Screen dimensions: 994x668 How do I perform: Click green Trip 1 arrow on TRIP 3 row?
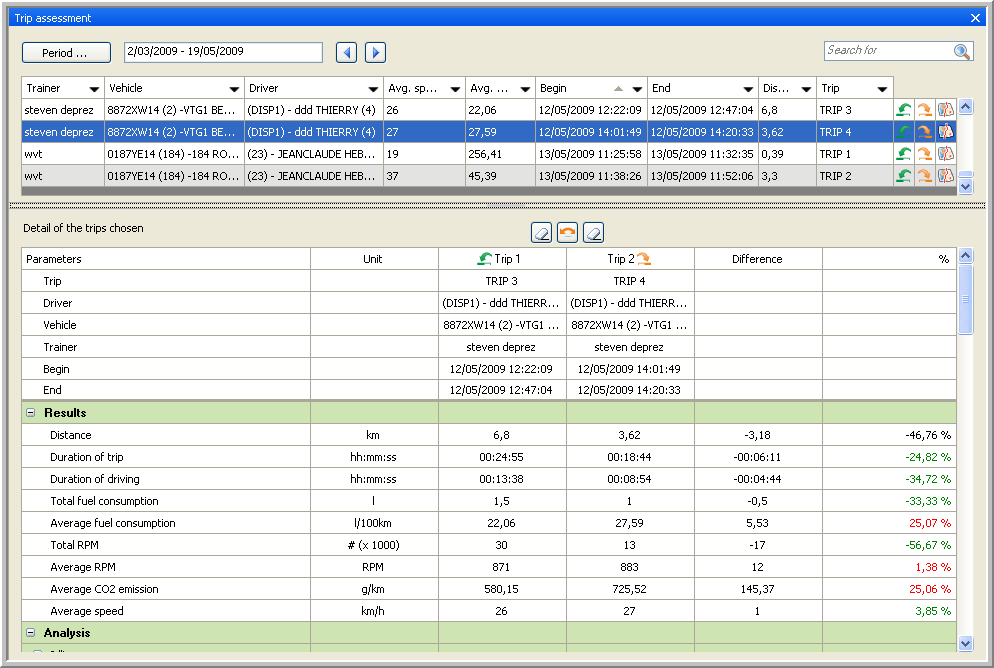point(904,110)
